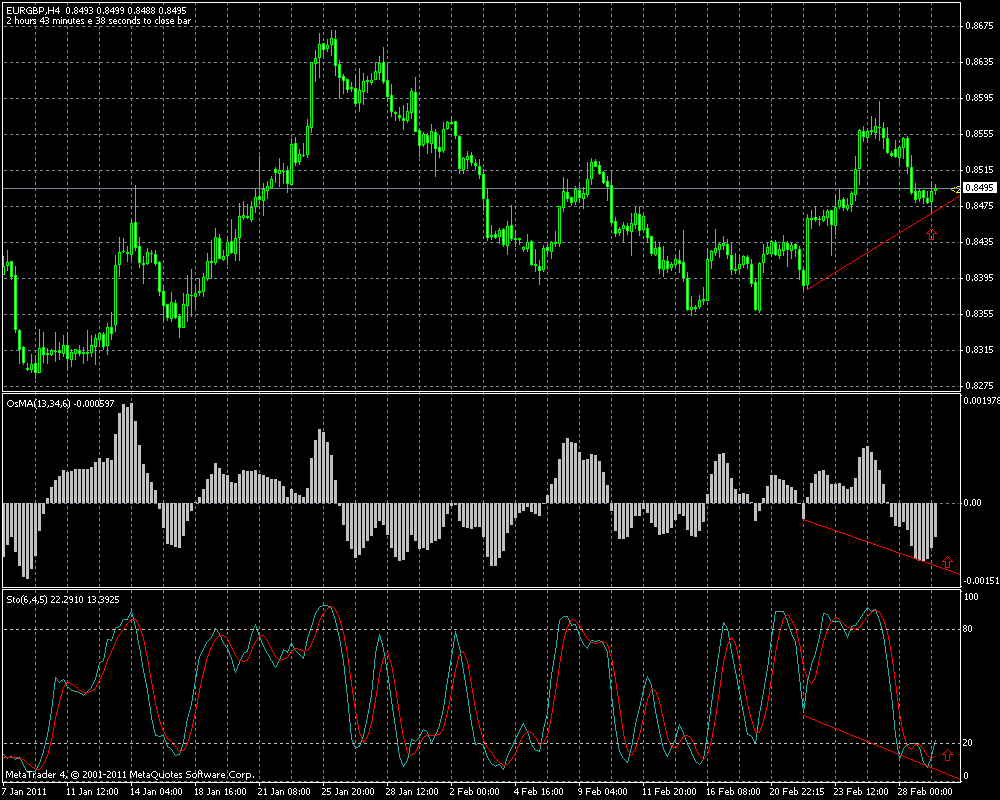Viewport: 1000px width, 800px height.
Task: Click the 0.00 zero level on OsMA scale
Action: (973, 503)
